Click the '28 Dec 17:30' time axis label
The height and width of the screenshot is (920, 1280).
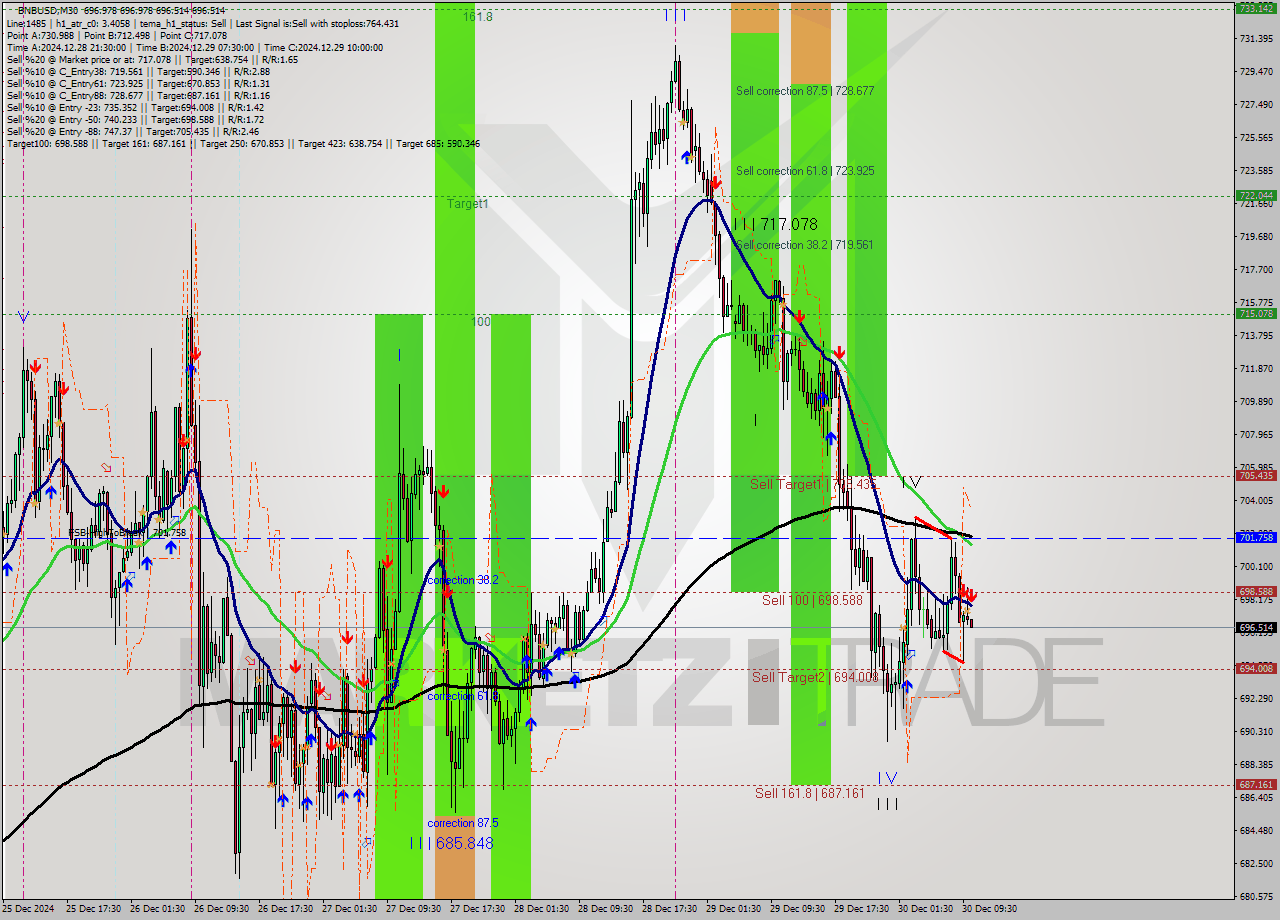[669, 909]
